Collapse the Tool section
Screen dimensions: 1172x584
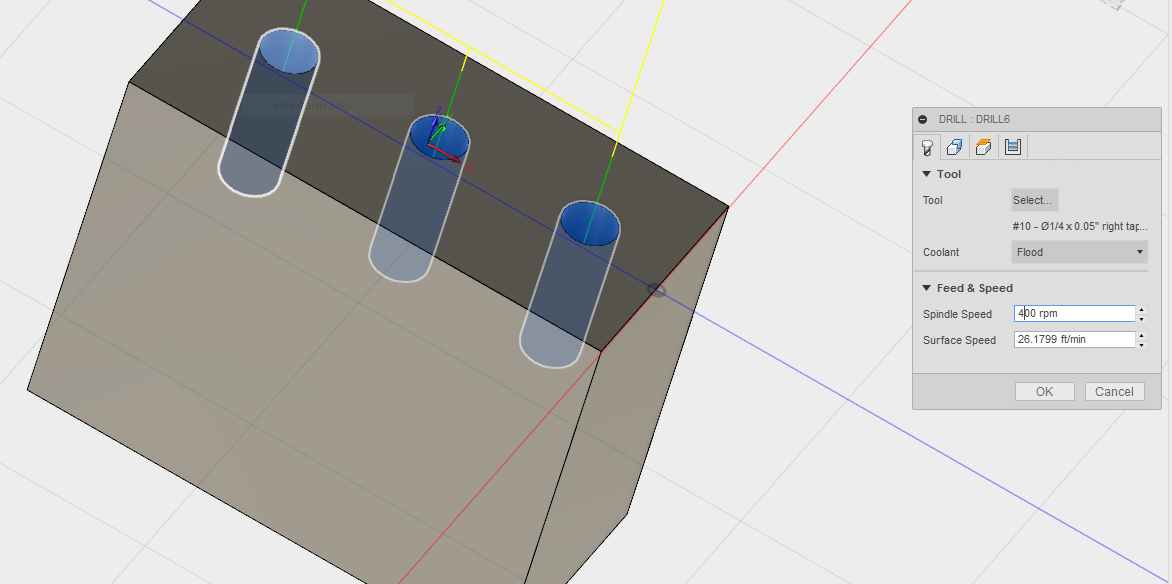click(926, 173)
